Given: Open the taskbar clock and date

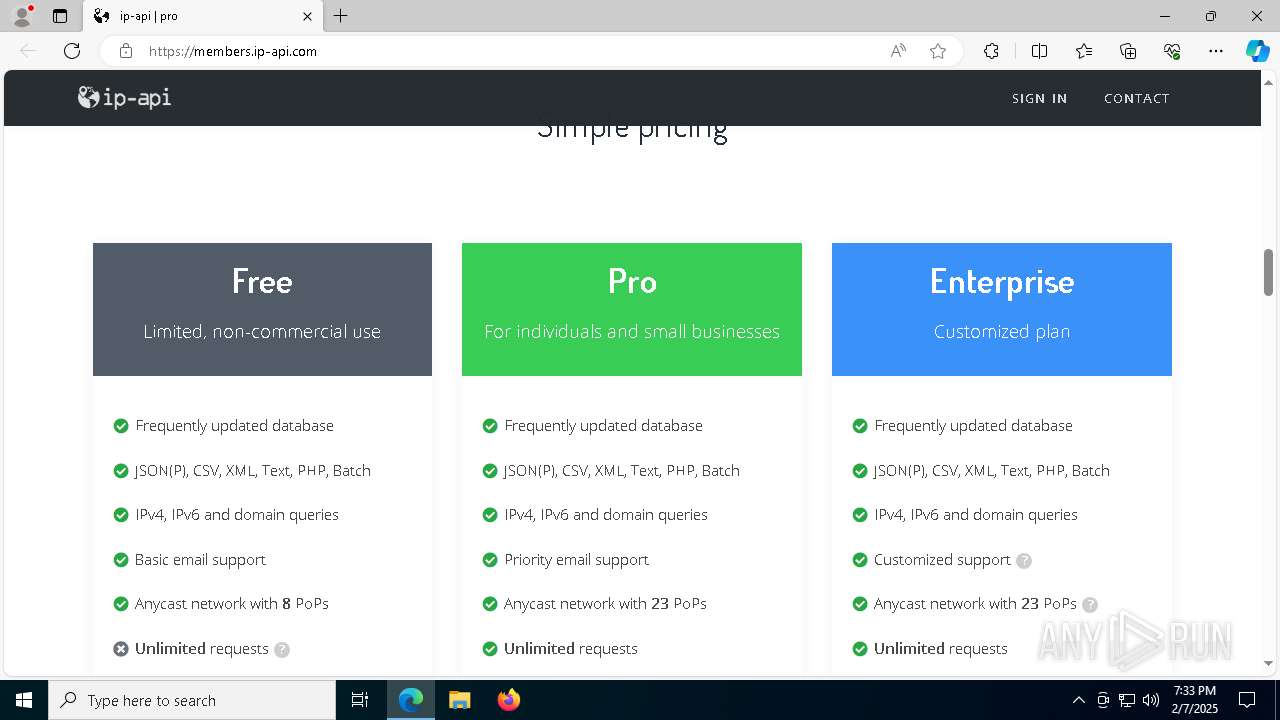Looking at the screenshot, I should 1194,700.
